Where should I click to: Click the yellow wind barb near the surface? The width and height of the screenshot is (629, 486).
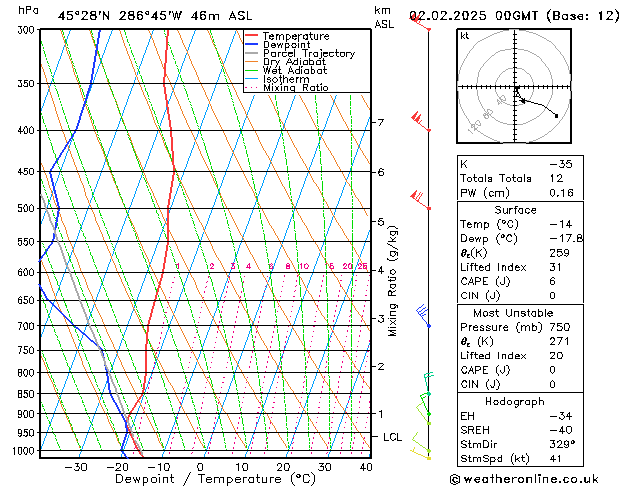coord(420,454)
